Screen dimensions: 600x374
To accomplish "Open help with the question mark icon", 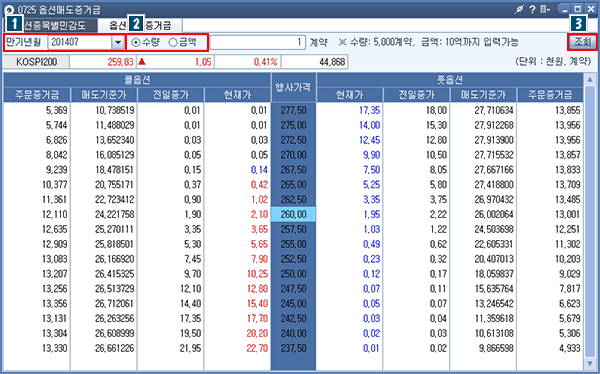I will click(532, 9).
